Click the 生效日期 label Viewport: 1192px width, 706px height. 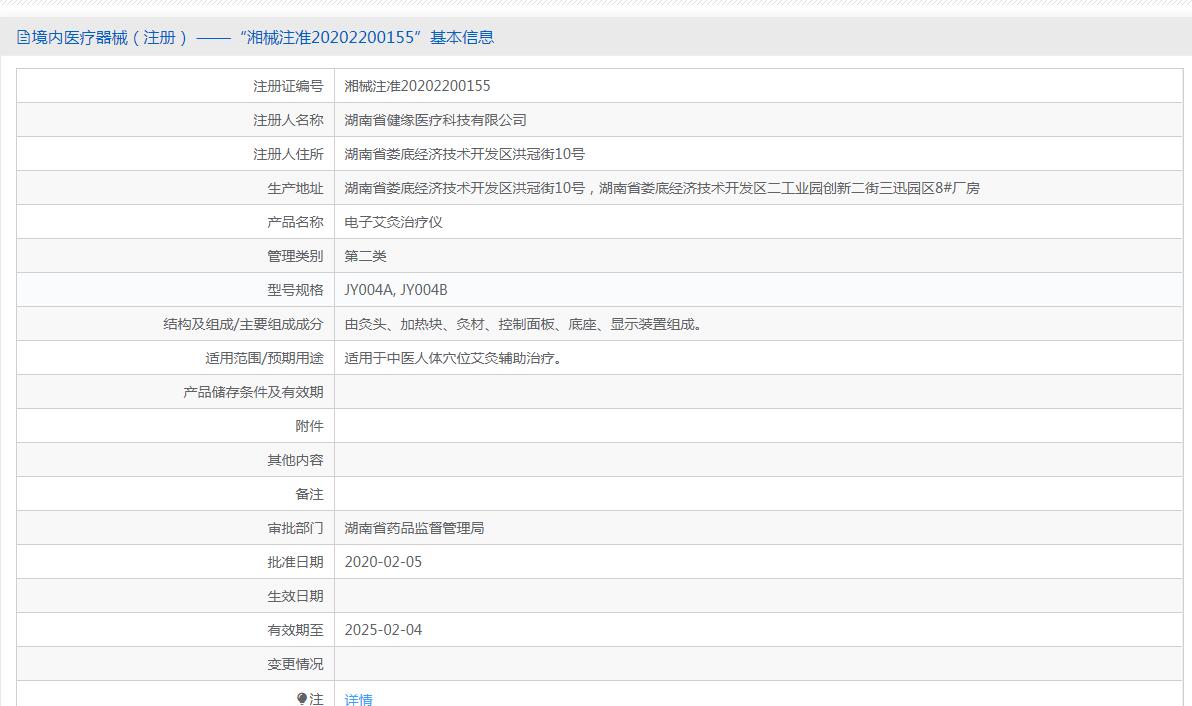[x=295, y=596]
